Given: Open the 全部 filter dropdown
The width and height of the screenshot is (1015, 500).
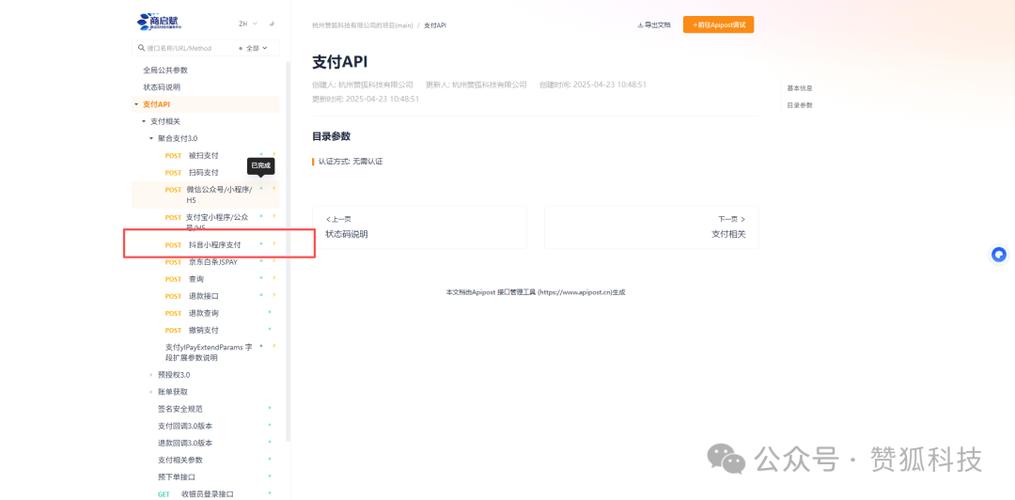Looking at the screenshot, I should point(253,48).
